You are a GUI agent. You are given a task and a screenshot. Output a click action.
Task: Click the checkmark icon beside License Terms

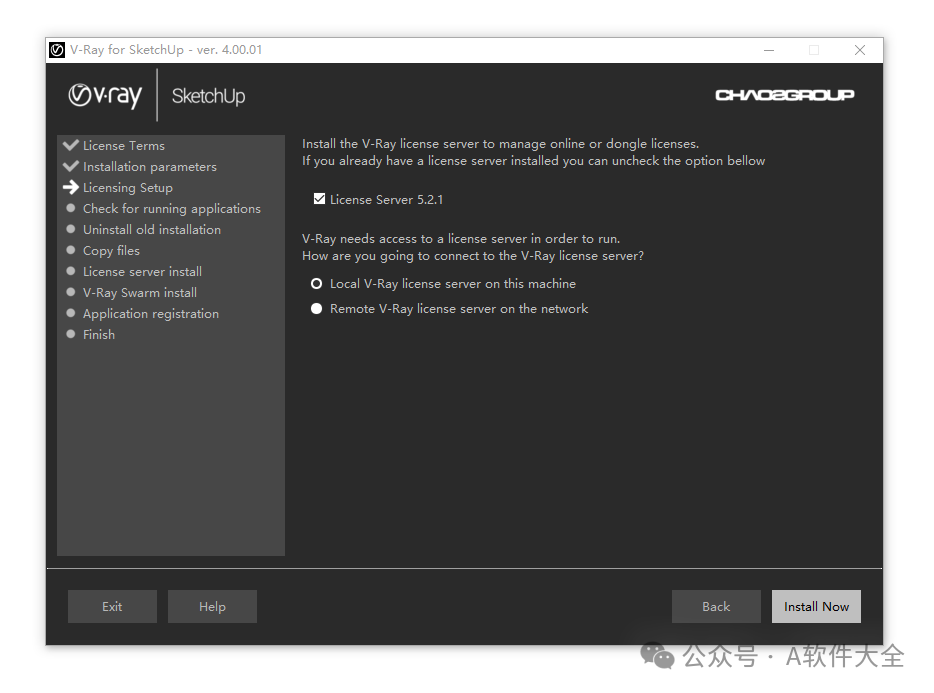click(71, 145)
